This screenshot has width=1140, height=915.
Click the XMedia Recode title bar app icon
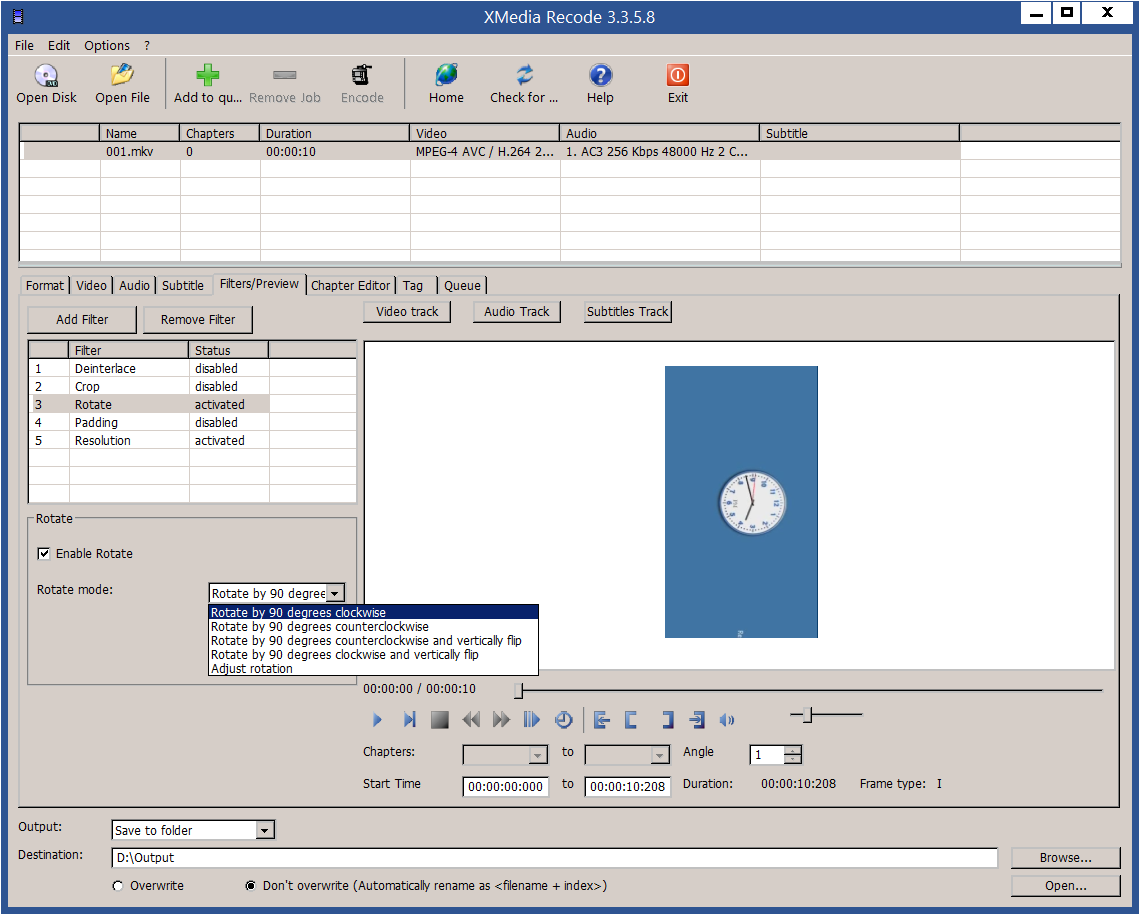18,16
